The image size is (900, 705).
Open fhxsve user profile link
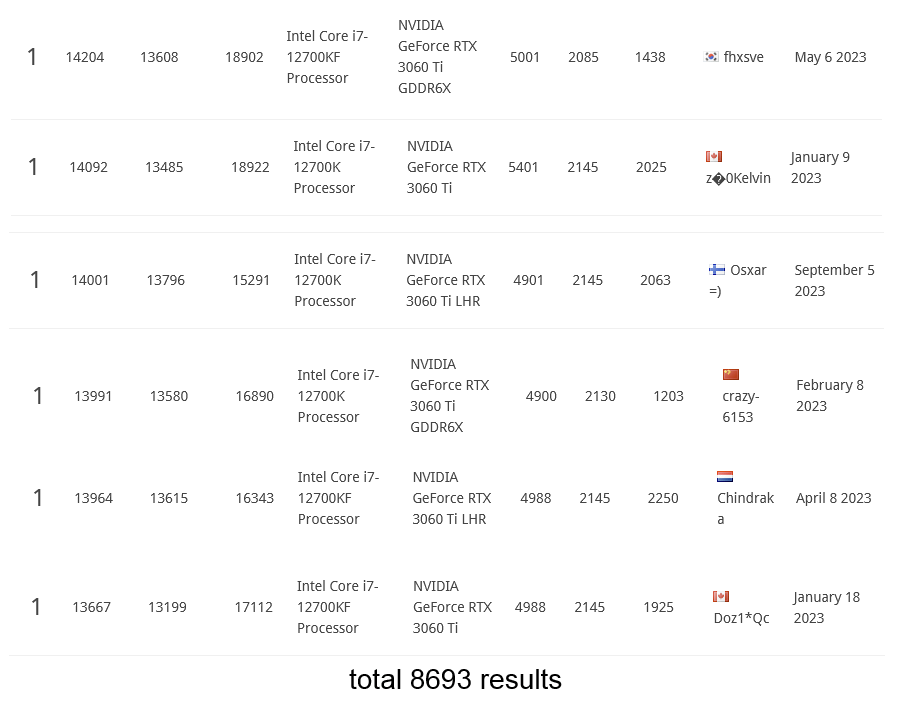(743, 57)
